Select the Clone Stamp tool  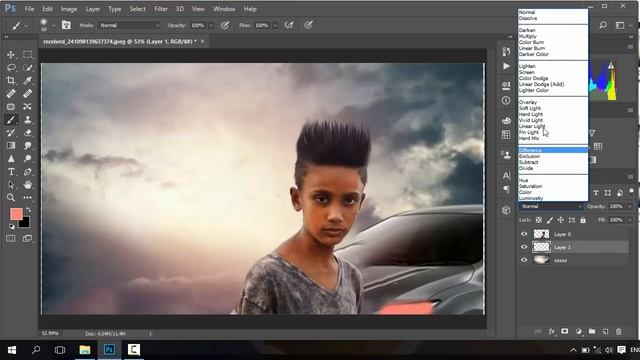tap(27, 120)
